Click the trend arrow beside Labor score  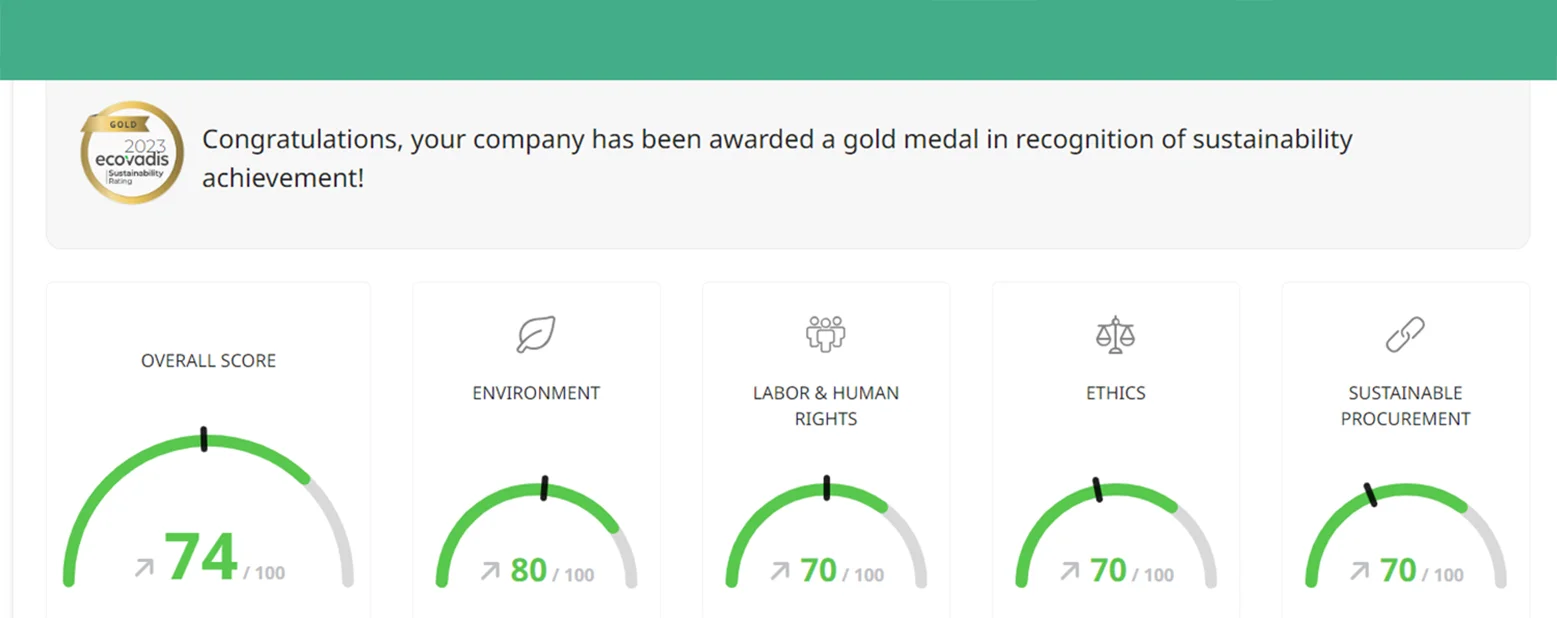click(779, 571)
